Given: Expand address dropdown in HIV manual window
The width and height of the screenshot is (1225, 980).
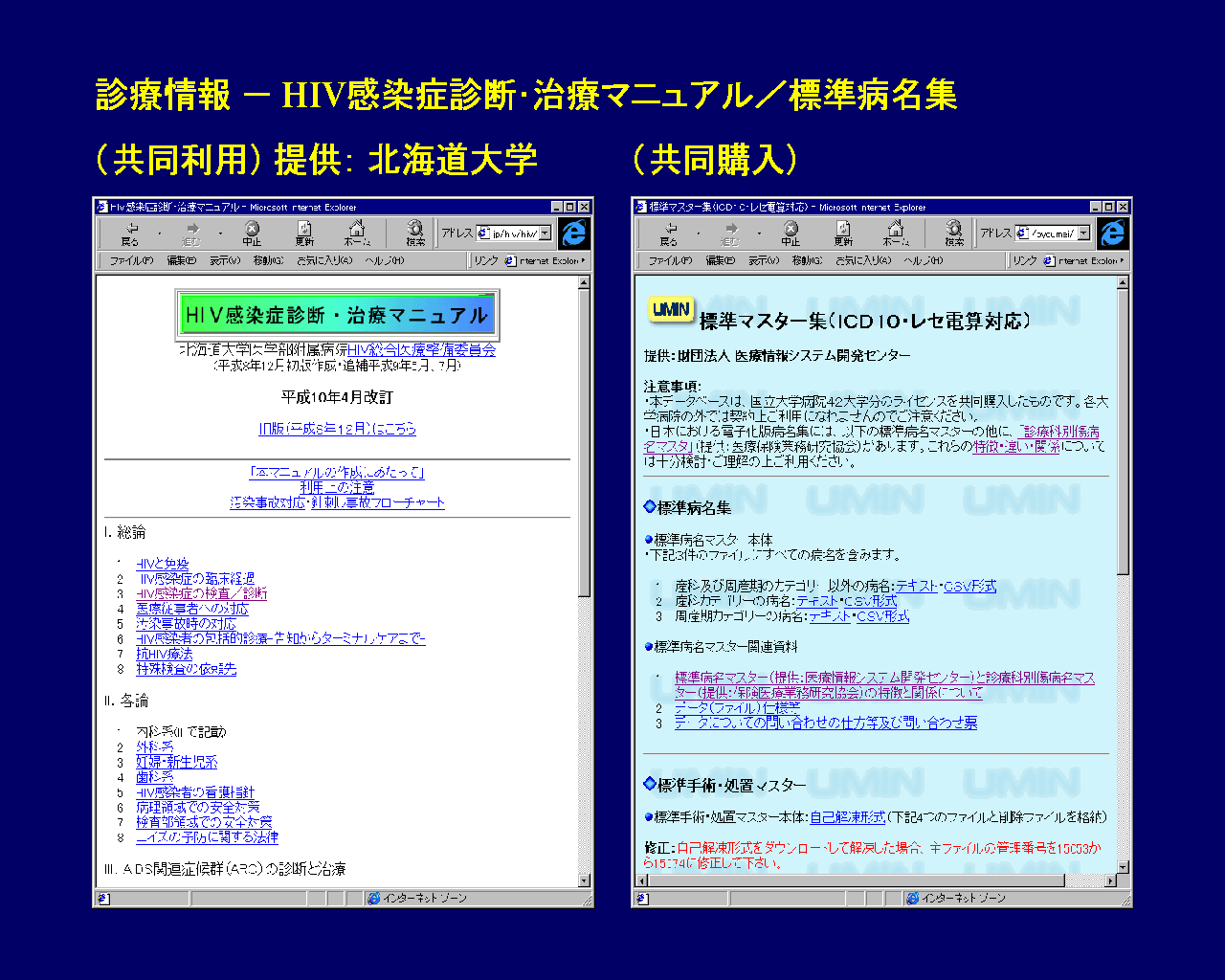Looking at the screenshot, I should pyautogui.click(x=545, y=234).
